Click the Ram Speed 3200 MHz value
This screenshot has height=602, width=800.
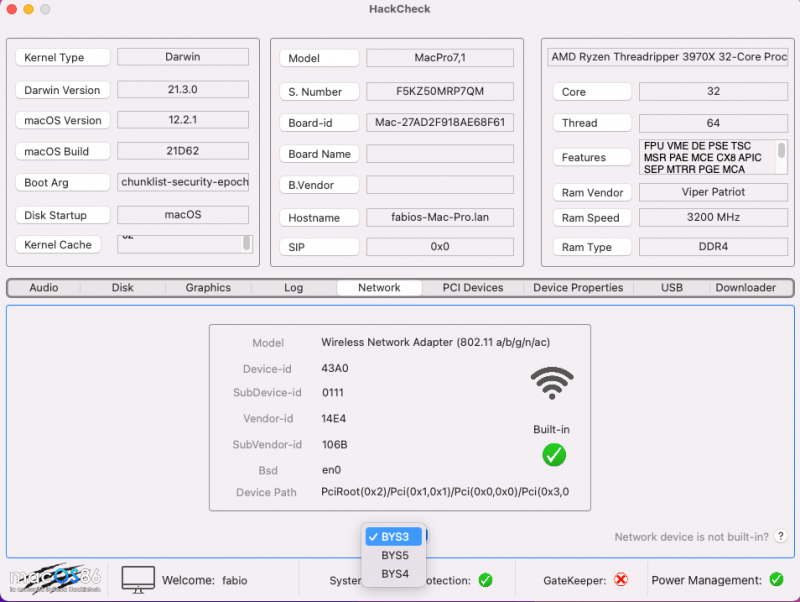point(713,217)
